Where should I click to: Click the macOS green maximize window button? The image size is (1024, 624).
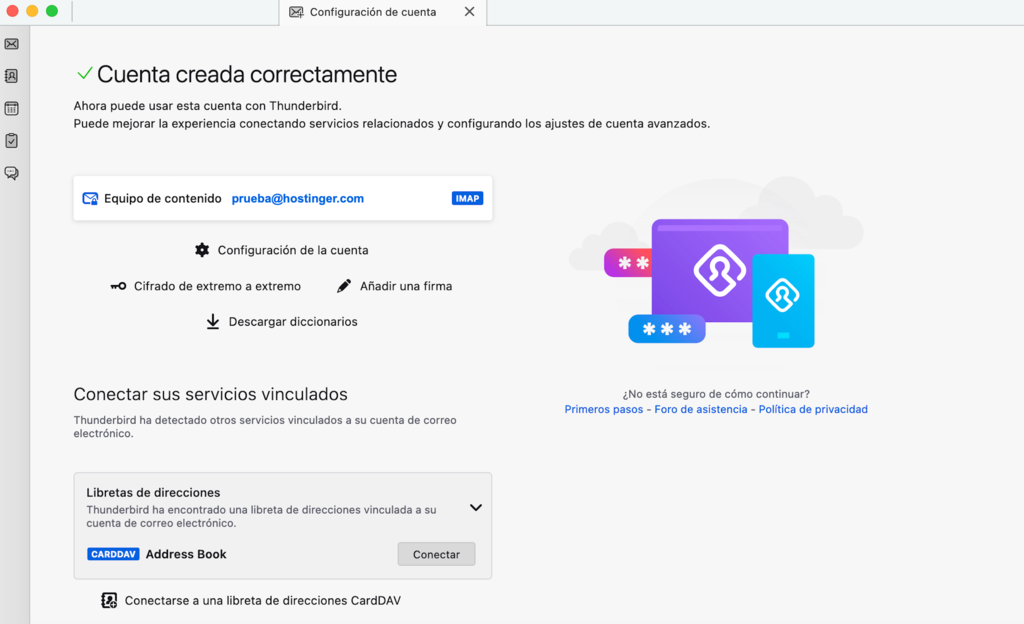[52, 11]
